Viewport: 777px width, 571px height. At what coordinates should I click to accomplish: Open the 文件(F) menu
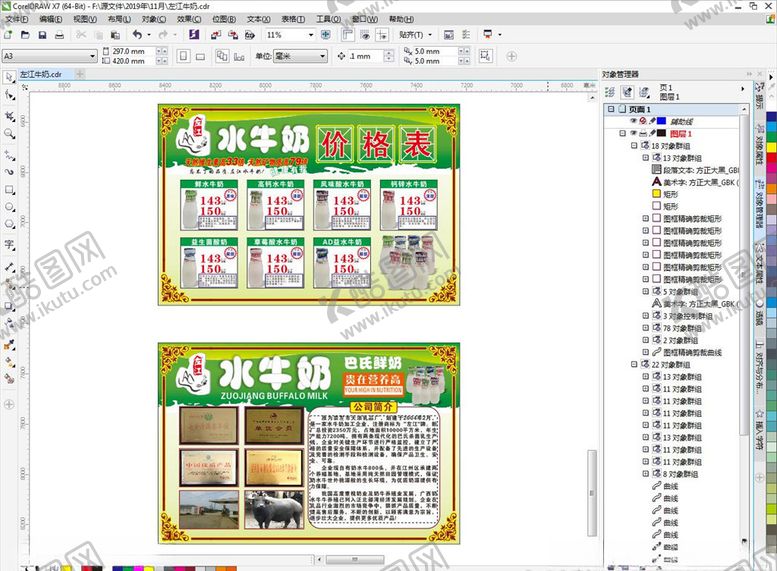[x=16, y=19]
